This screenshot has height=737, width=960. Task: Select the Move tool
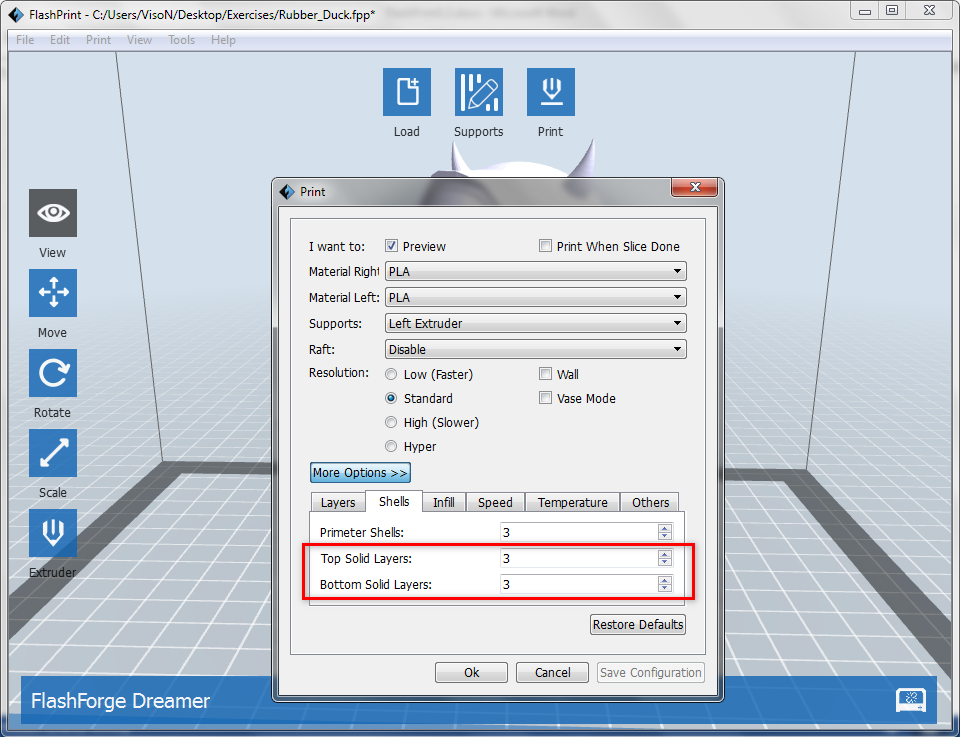(x=53, y=293)
